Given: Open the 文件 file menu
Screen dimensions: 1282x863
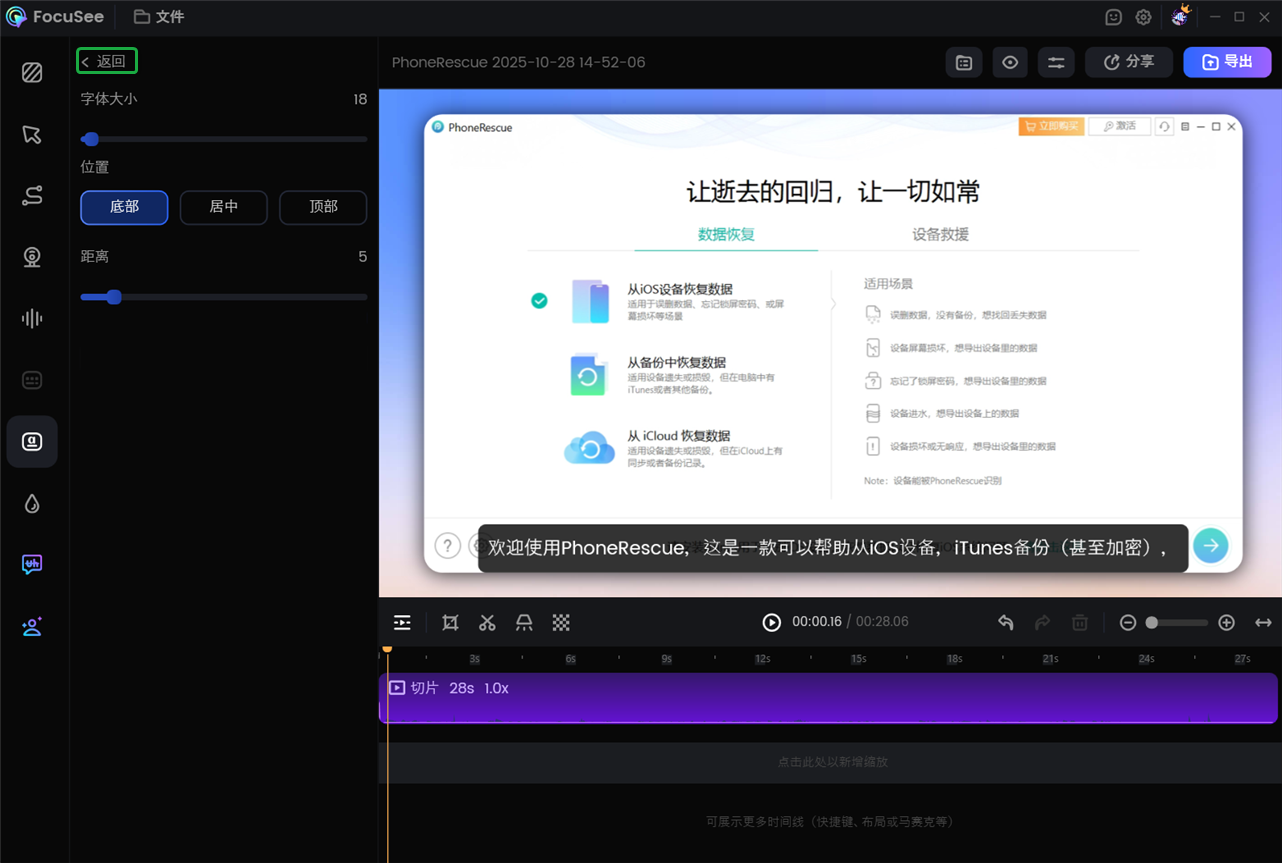Looking at the screenshot, I should coord(159,17).
